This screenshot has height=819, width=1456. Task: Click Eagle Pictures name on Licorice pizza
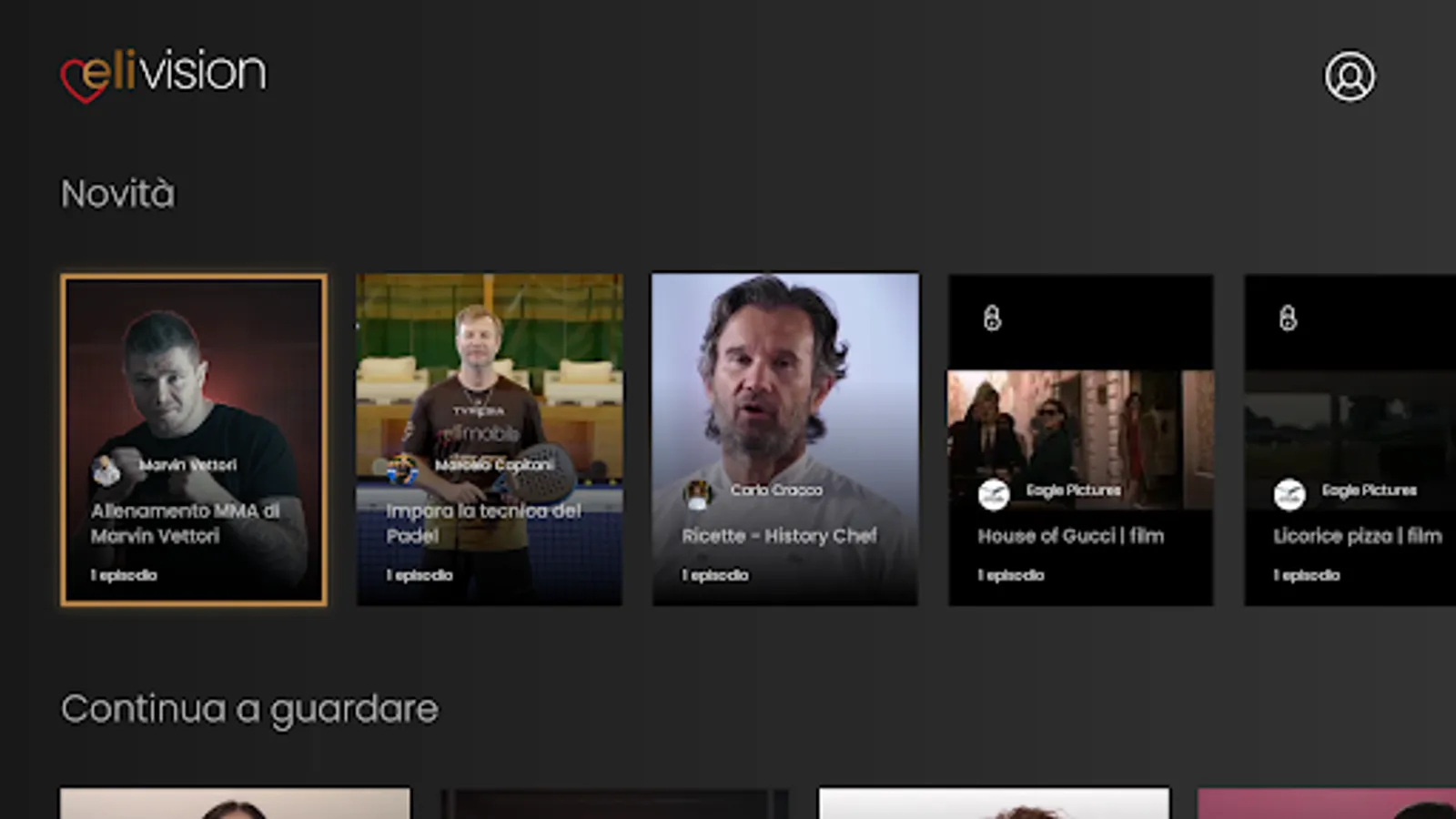1370,490
